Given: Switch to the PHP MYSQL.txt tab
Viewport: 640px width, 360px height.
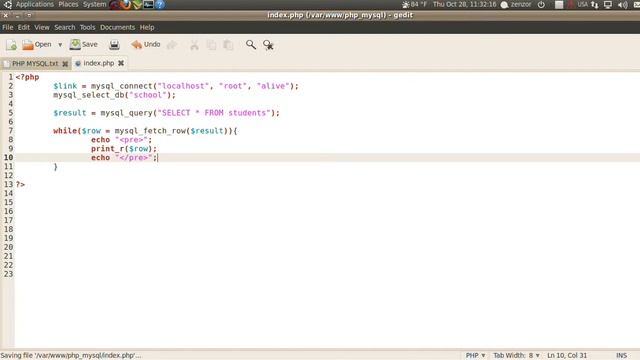Looking at the screenshot, I should pyautogui.click(x=35, y=64).
